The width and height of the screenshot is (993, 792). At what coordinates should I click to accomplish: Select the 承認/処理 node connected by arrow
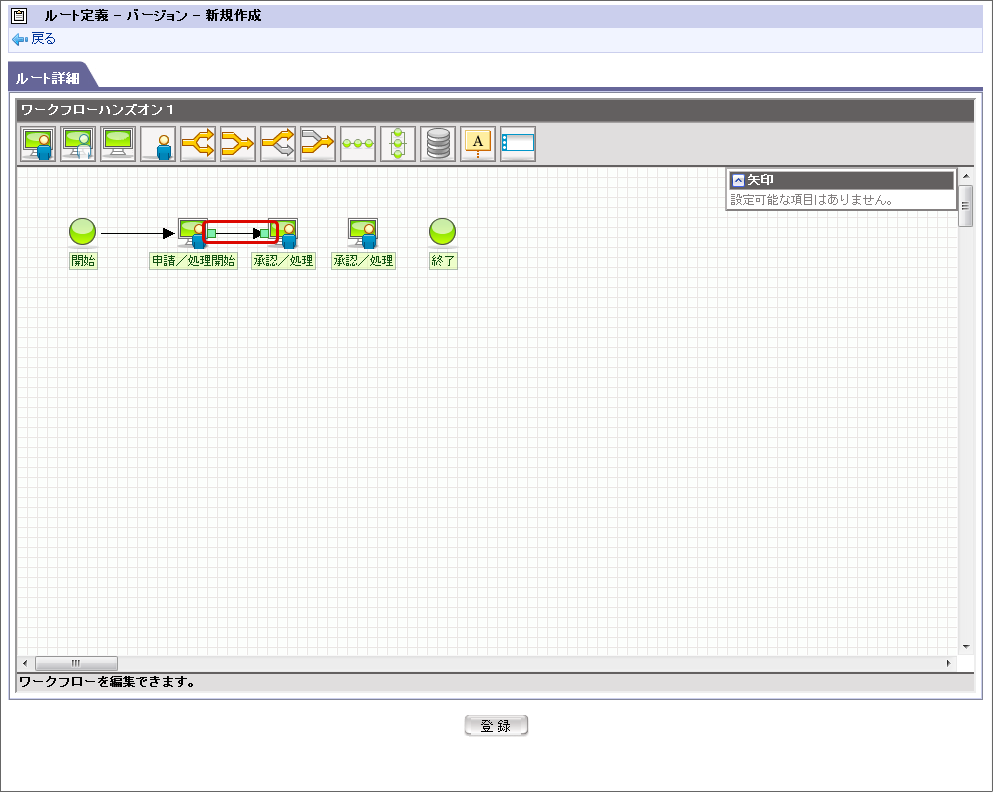point(284,233)
